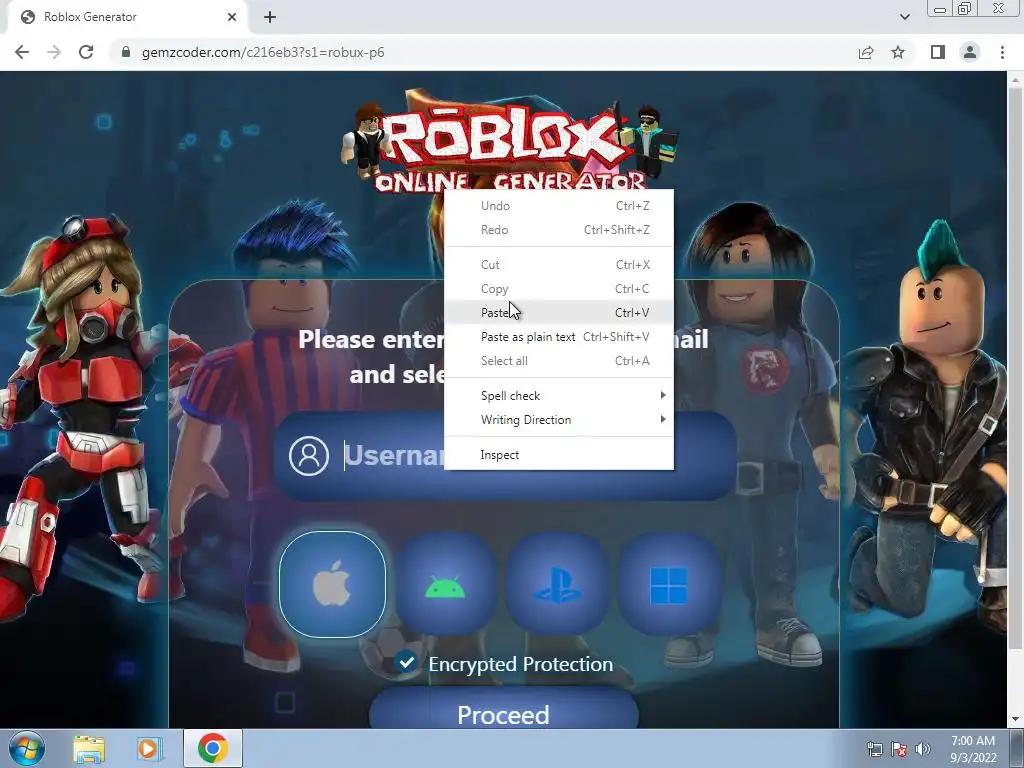This screenshot has height=768, width=1024.
Task: Launch Windows Media Player from taskbar
Action: (149, 749)
